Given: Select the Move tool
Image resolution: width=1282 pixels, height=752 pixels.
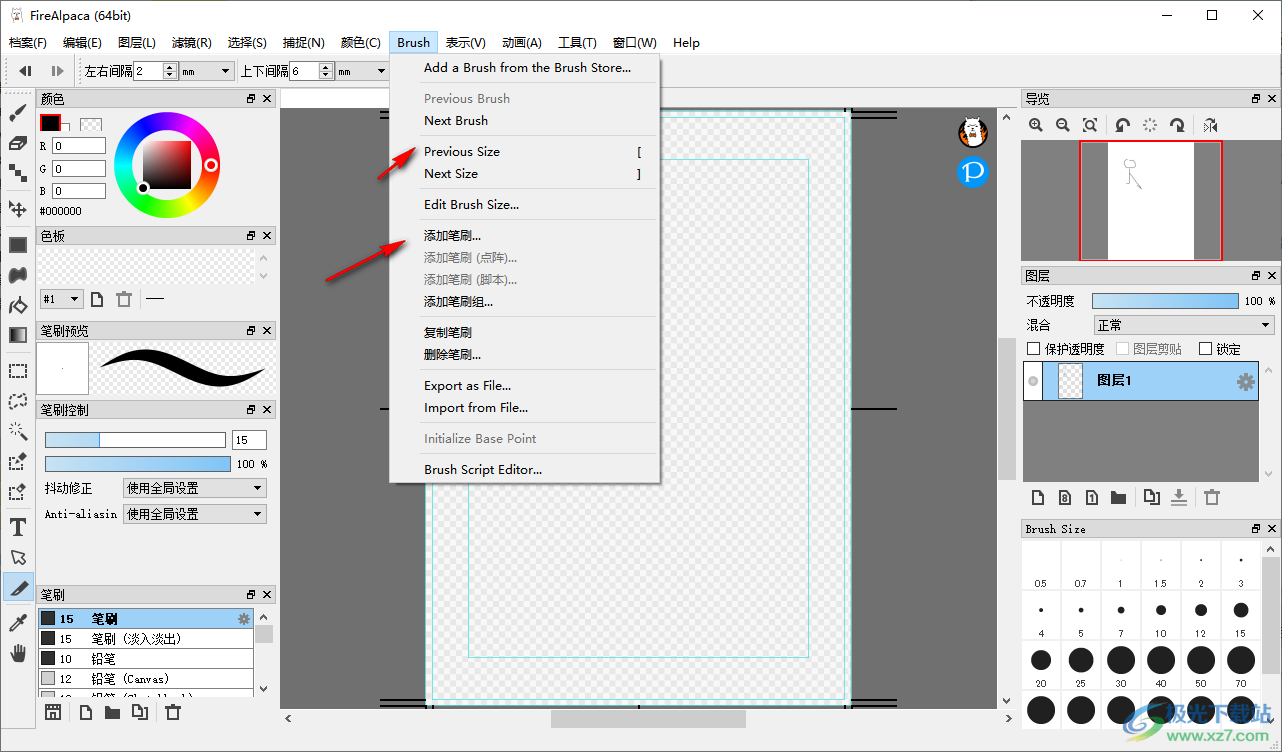Looking at the screenshot, I should [18, 208].
